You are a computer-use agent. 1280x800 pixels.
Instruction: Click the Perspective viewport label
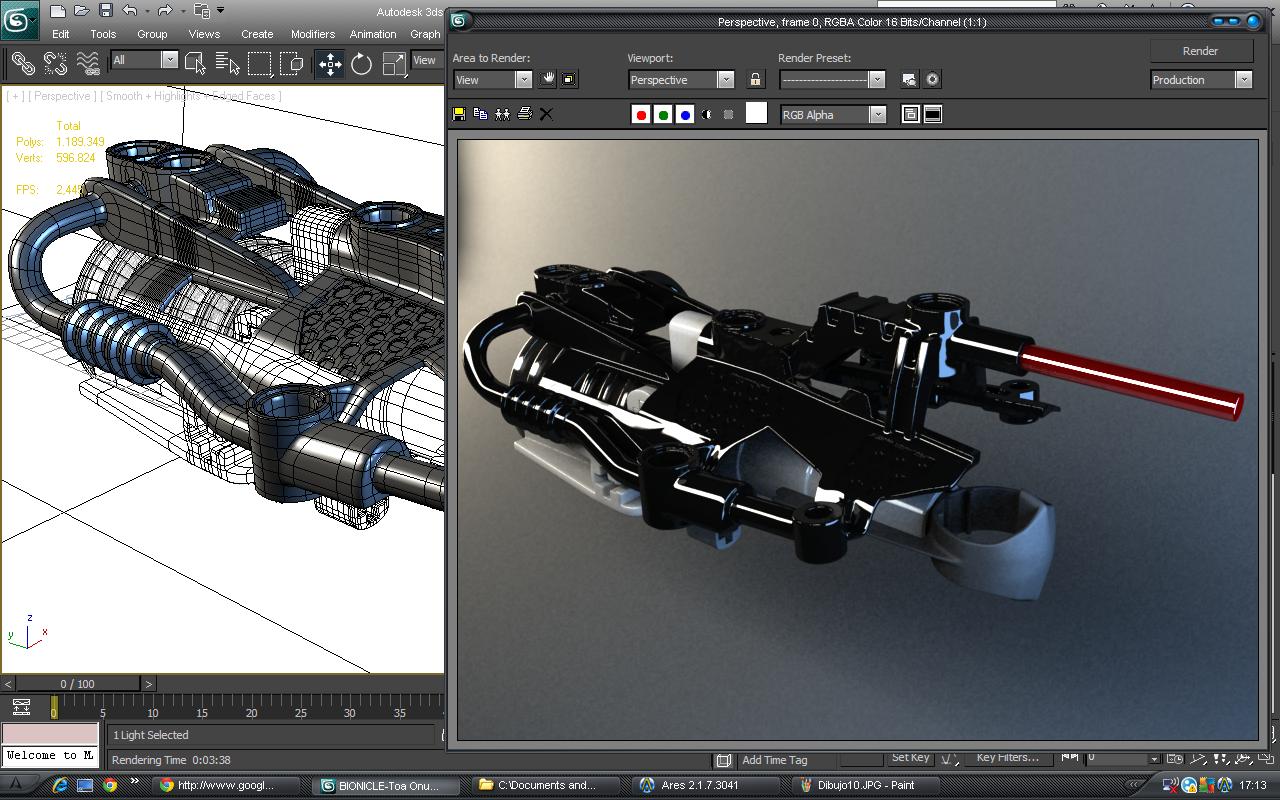pyautogui.click(x=62, y=96)
